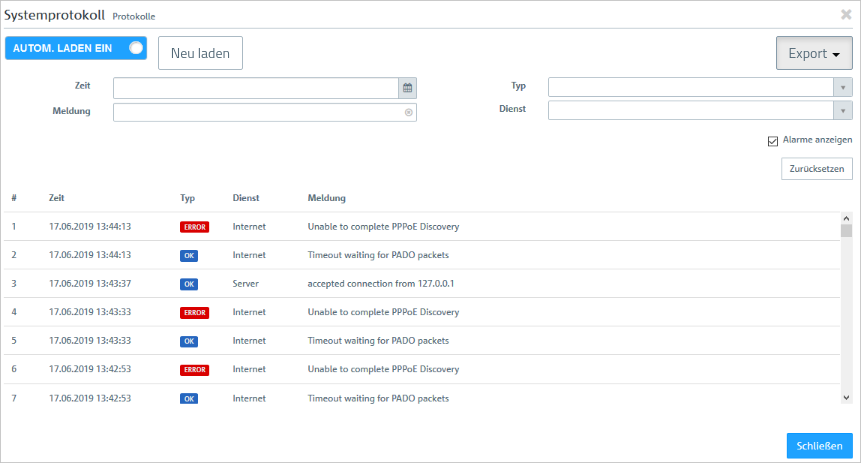Open the Export dropdown menu
This screenshot has width=861, height=463.
814,54
